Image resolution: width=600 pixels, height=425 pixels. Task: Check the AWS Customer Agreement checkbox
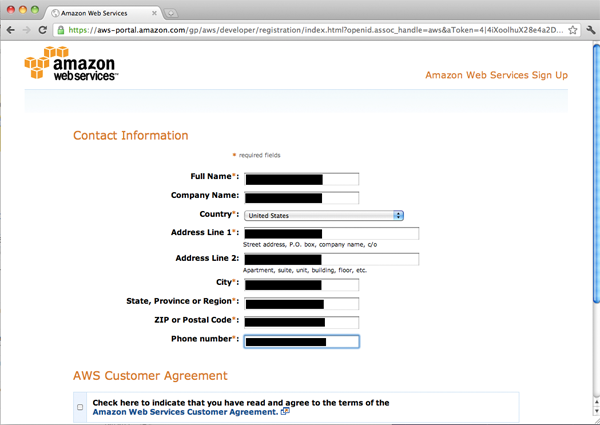pyautogui.click(x=80, y=407)
